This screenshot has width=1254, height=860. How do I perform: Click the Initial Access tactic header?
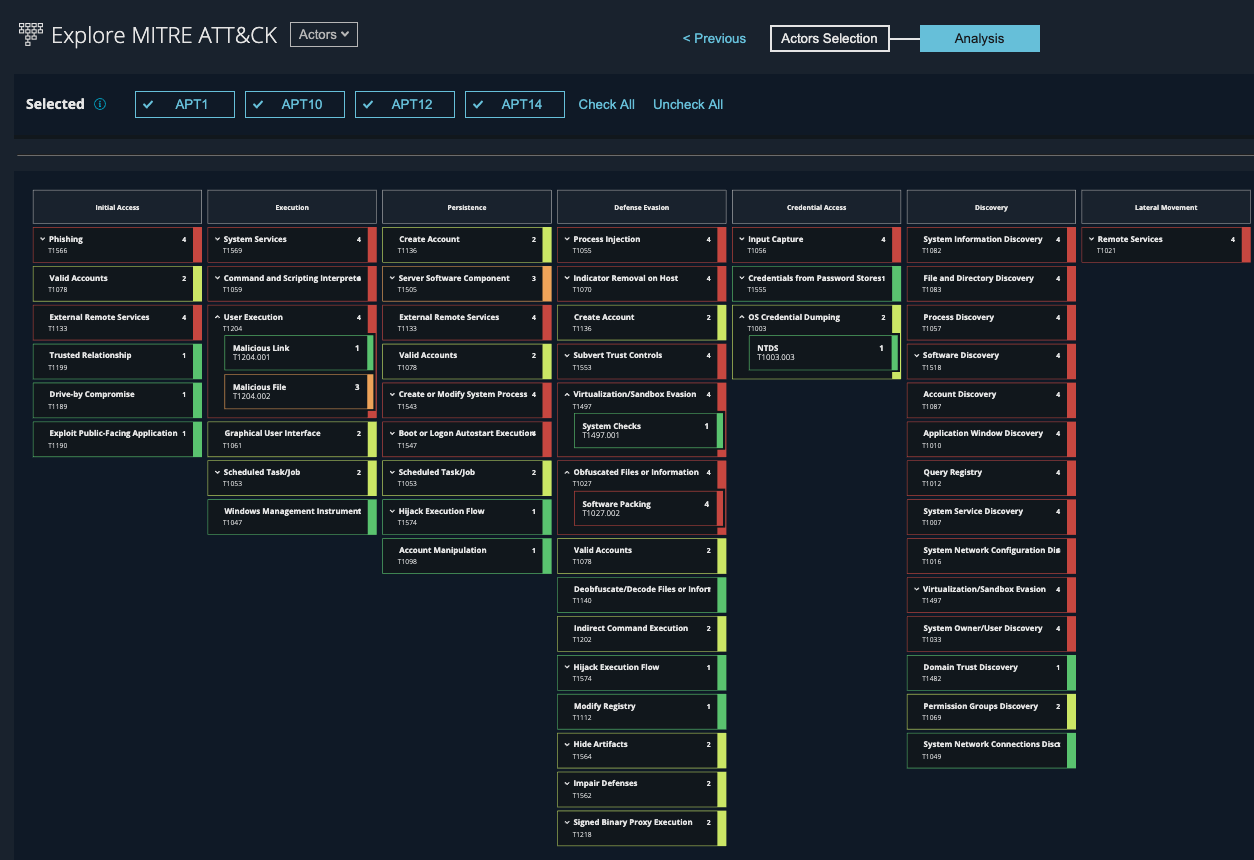[117, 207]
